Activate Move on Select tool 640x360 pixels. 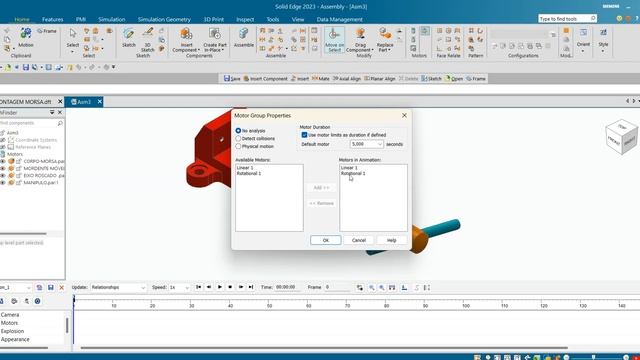point(334,40)
